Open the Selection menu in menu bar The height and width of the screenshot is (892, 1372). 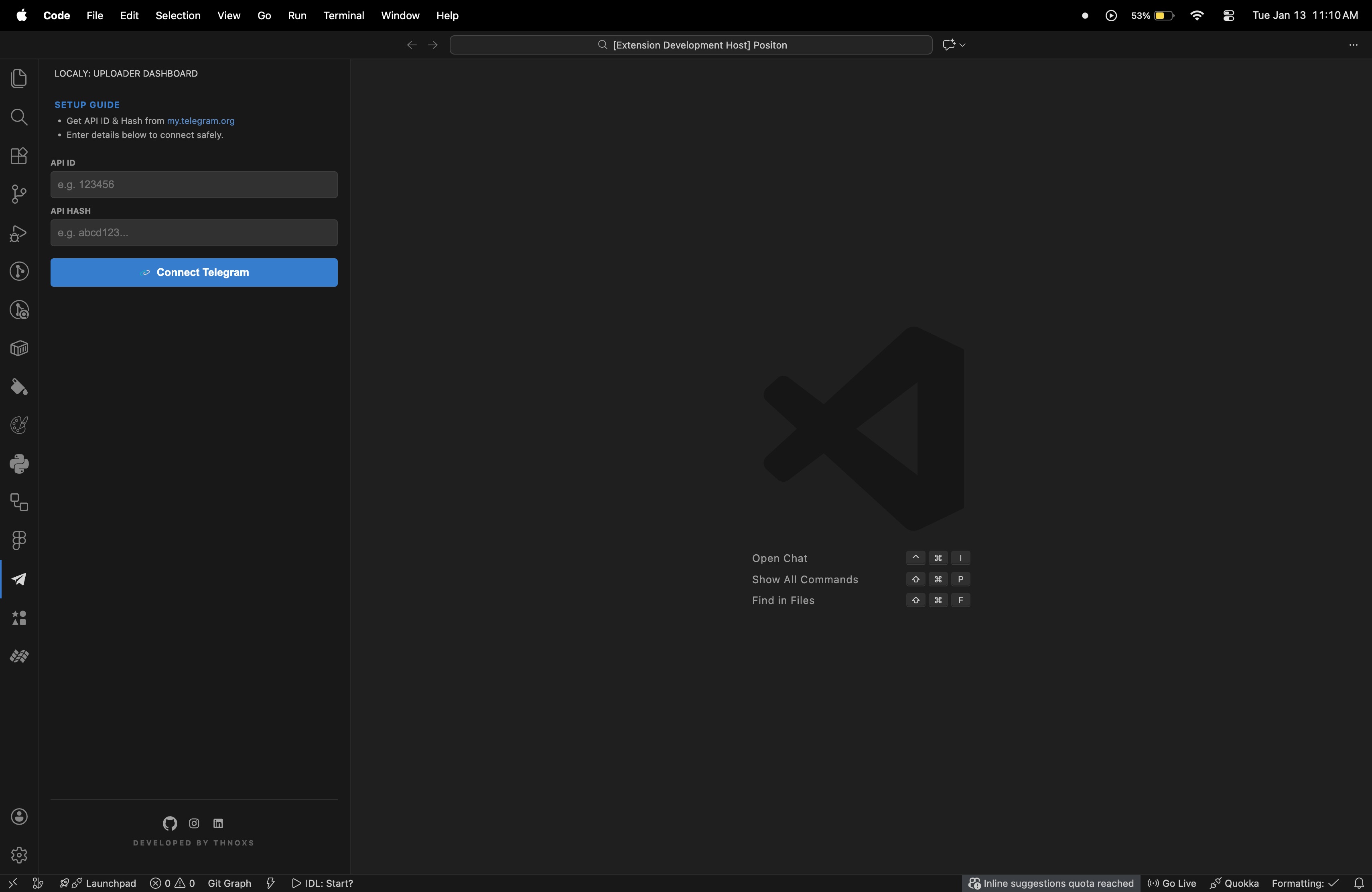pyautogui.click(x=178, y=16)
